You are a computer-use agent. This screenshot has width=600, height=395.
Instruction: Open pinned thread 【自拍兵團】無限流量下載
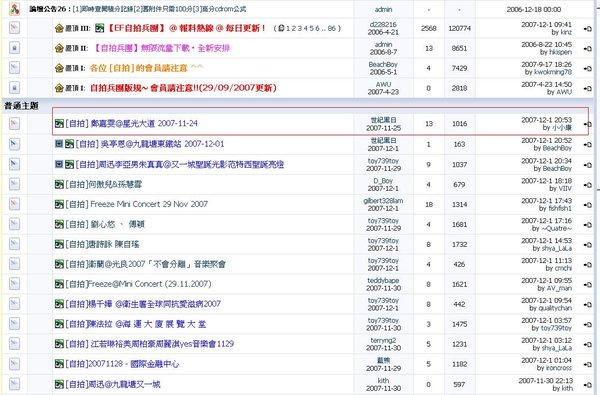pyautogui.click(x=161, y=48)
